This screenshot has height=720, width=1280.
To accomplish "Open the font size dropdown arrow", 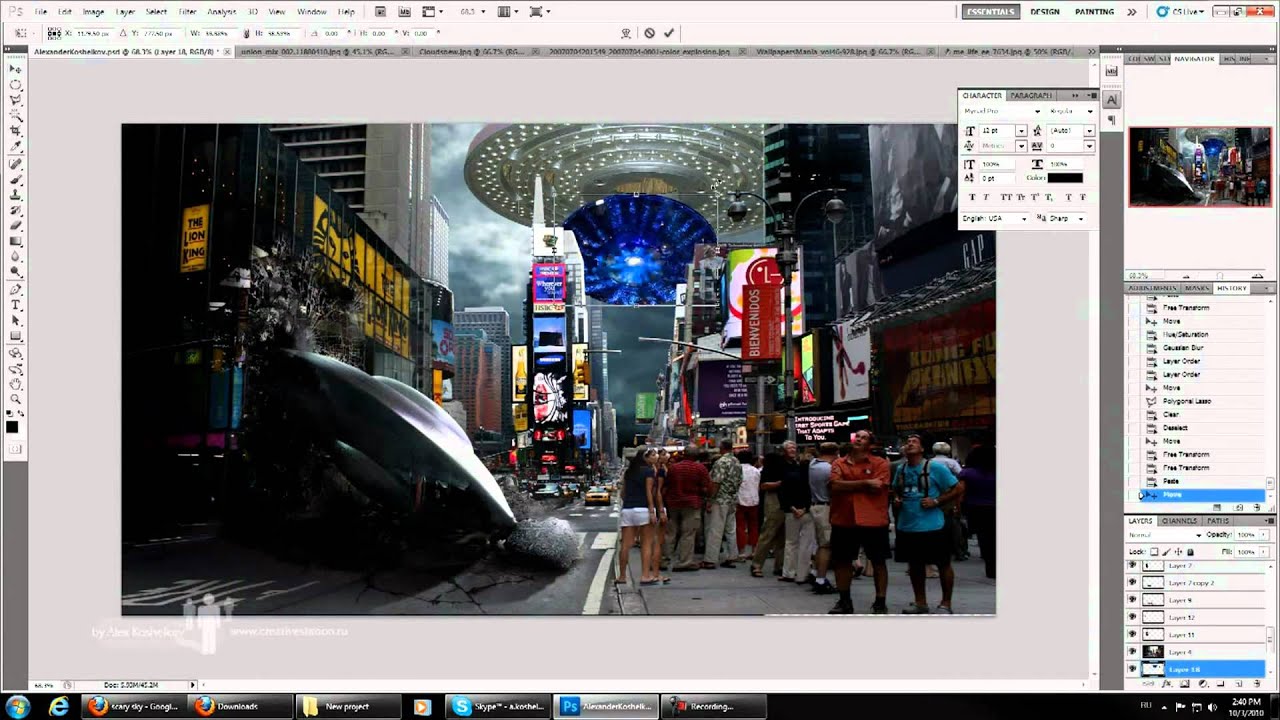I will pos(1021,131).
